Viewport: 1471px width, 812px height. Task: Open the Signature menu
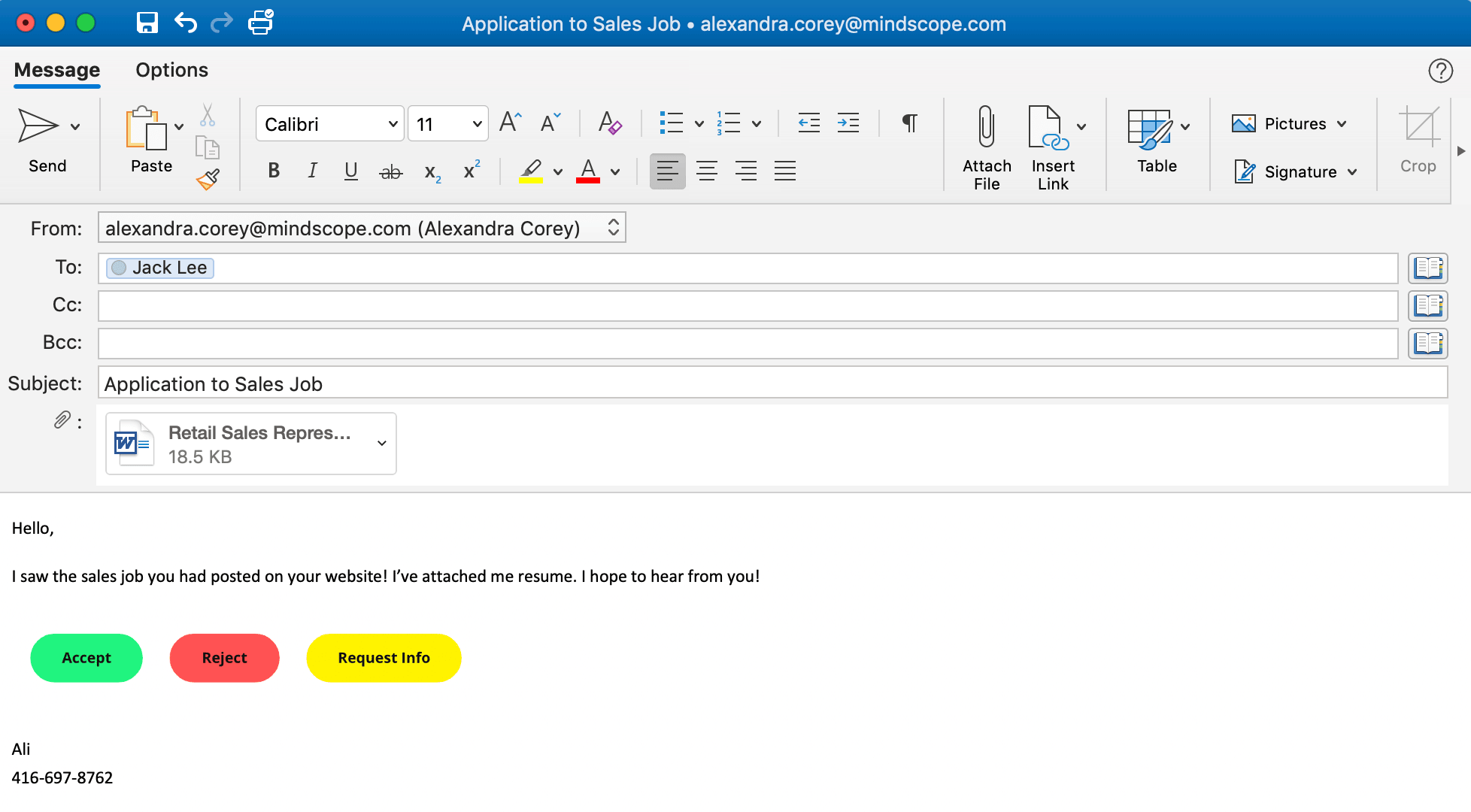(1296, 171)
